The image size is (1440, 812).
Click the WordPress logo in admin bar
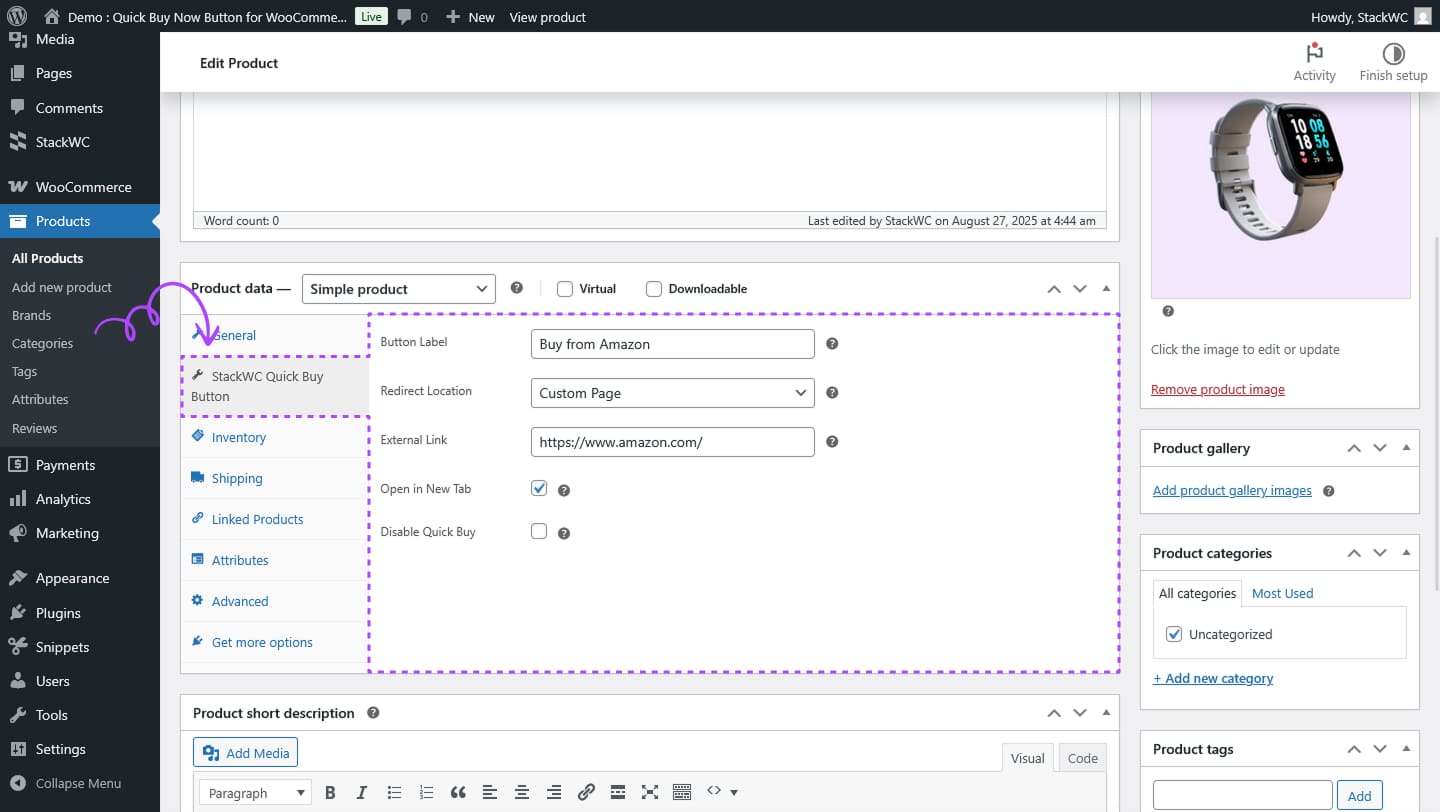click(16, 17)
